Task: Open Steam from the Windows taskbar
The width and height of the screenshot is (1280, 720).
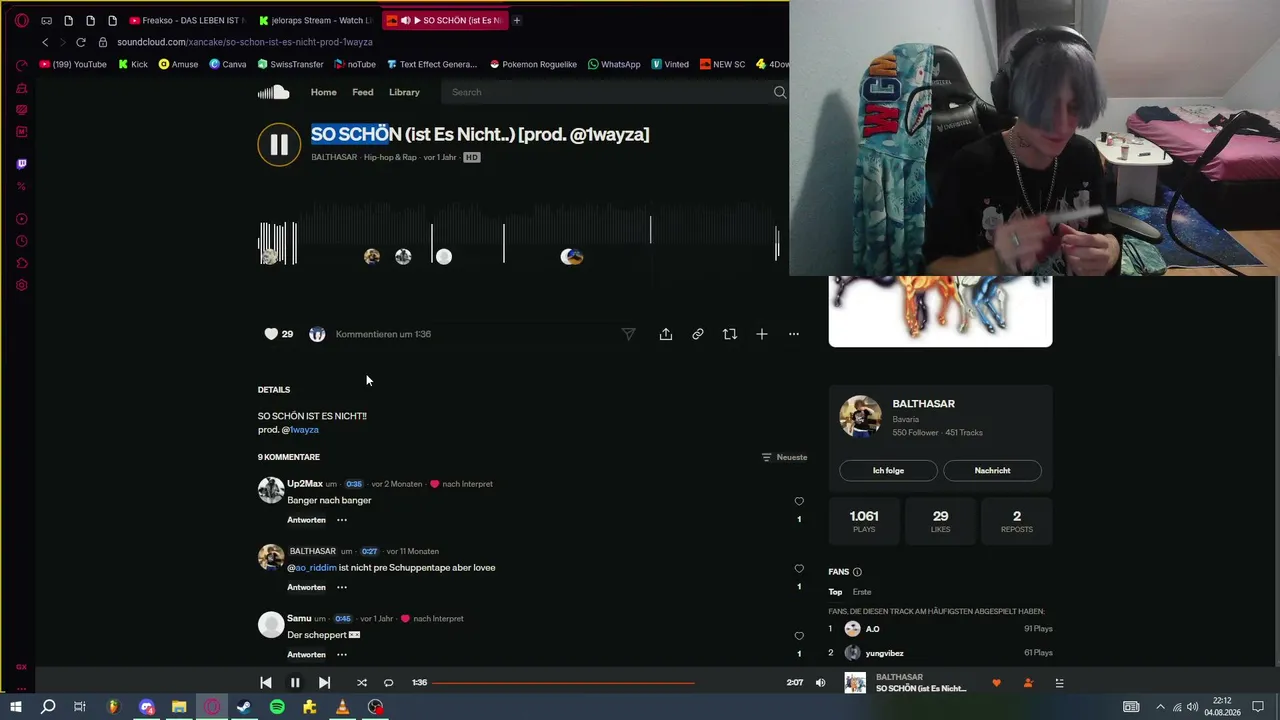Action: click(244, 707)
